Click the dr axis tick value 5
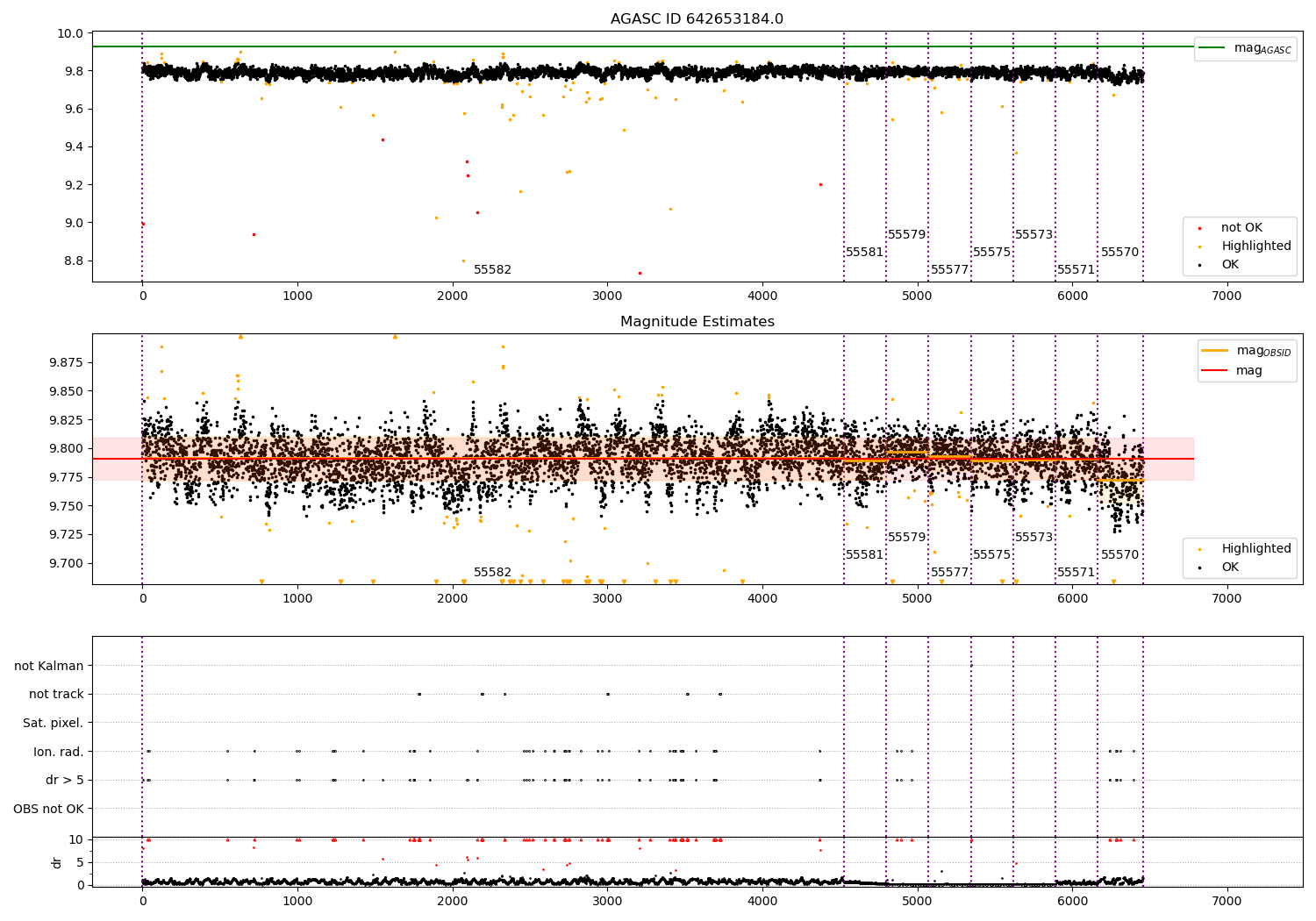This screenshot has width=1316, height=921. click(81, 862)
